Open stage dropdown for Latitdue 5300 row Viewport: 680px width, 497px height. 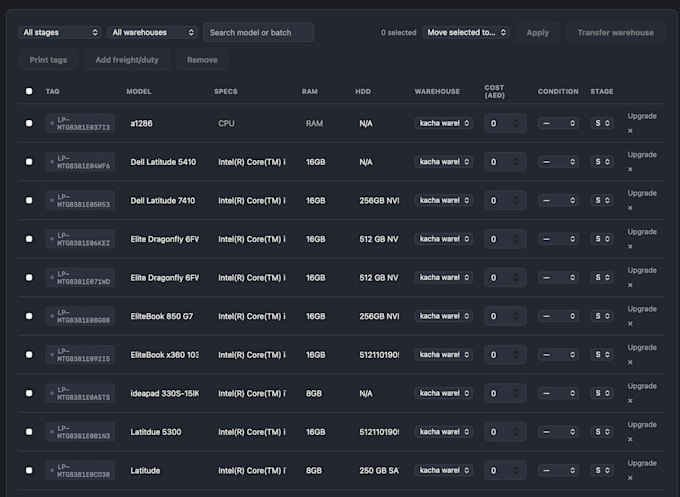(x=602, y=432)
